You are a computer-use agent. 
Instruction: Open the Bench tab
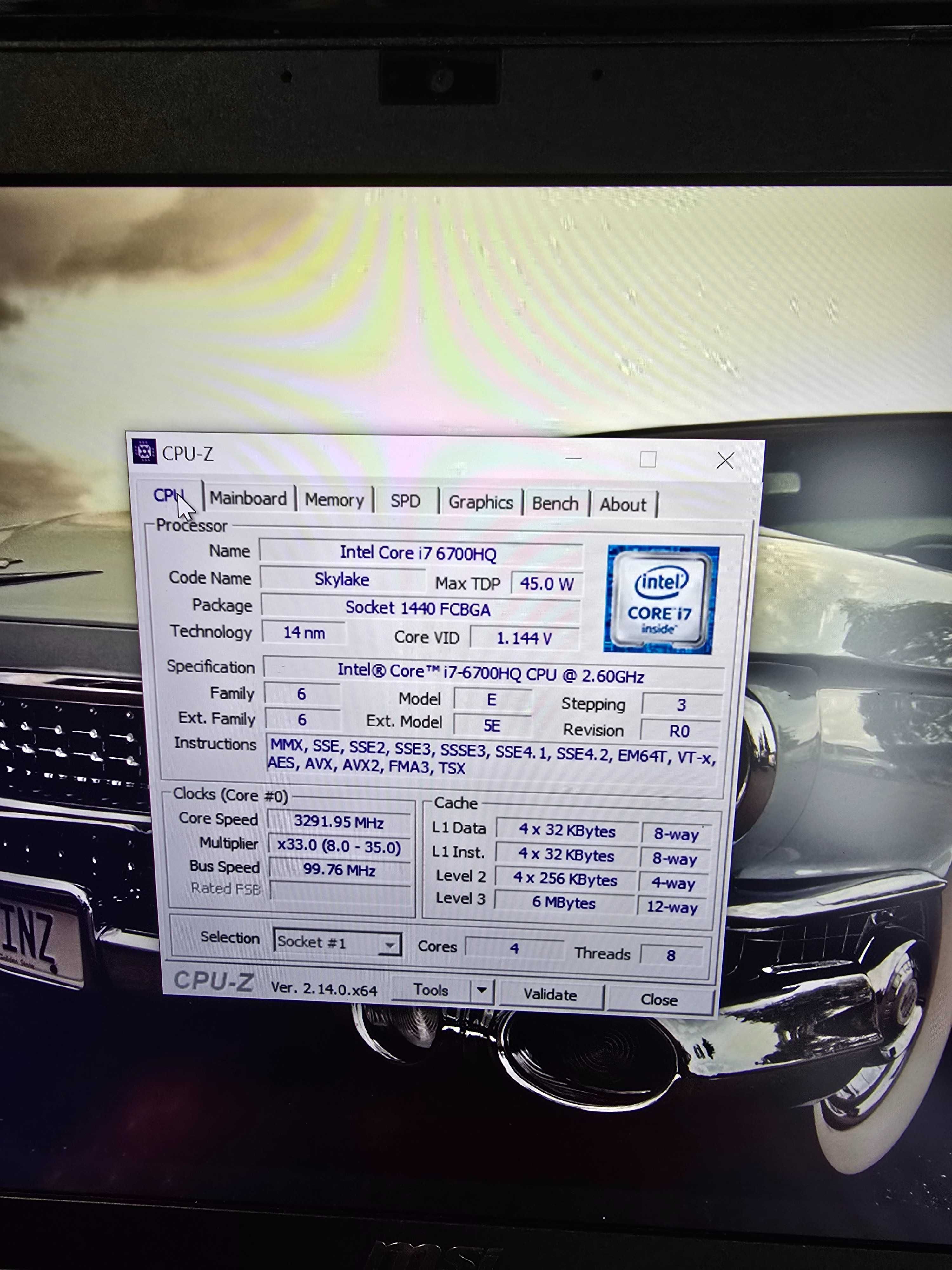coord(555,504)
